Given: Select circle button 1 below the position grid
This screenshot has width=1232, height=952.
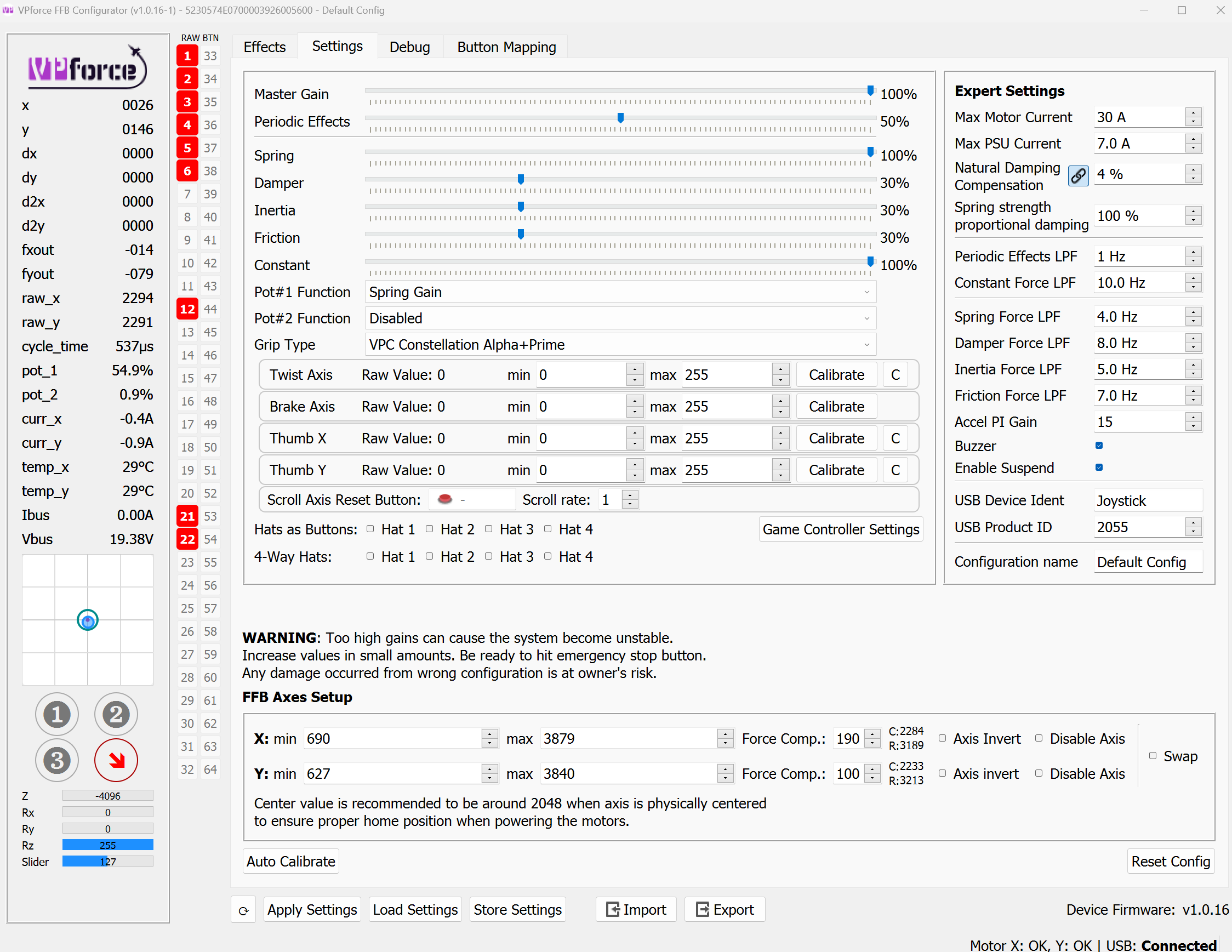Looking at the screenshot, I should 56,714.
